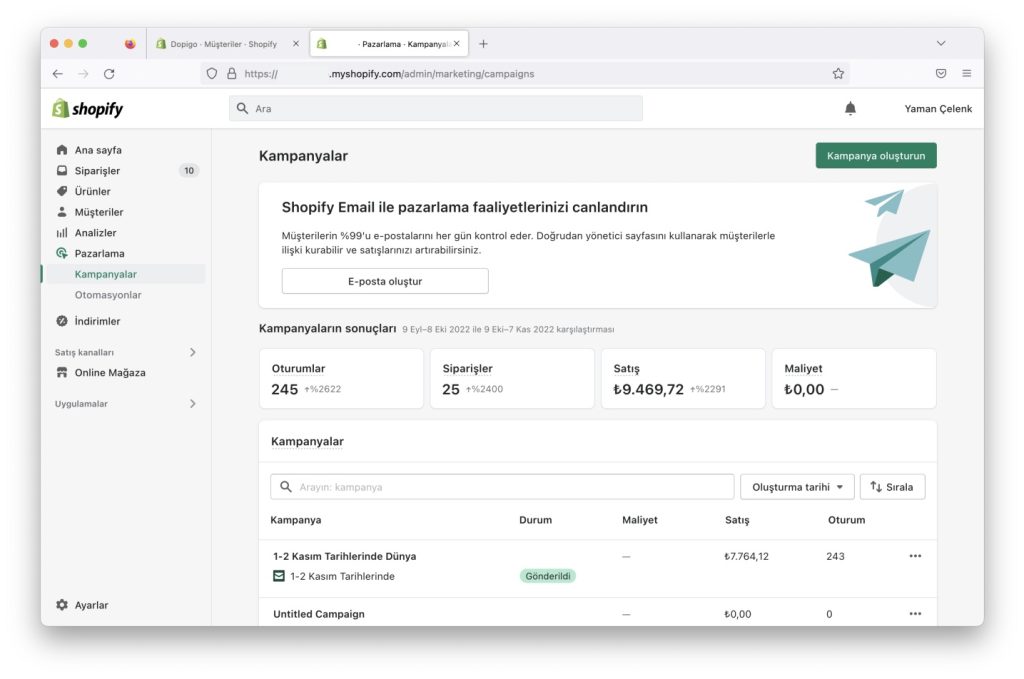
Task: Click the Satış results card
Action: pos(683,379)
